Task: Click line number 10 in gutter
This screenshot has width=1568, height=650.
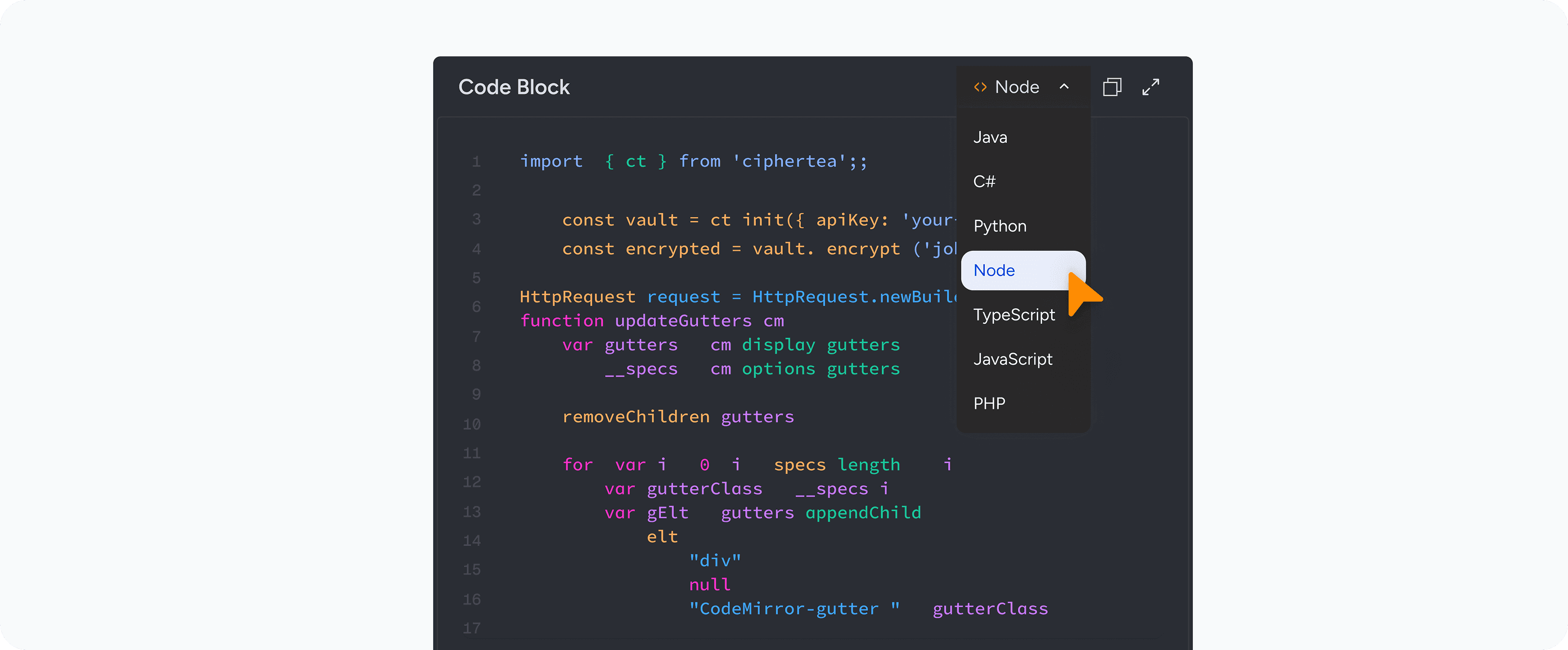Action: 472,424
